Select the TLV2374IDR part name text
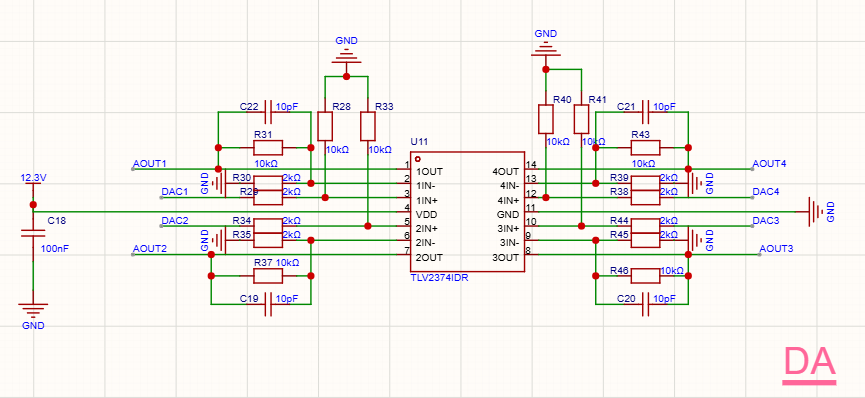The width and height of the screenshot is (865, 398). 439,279
